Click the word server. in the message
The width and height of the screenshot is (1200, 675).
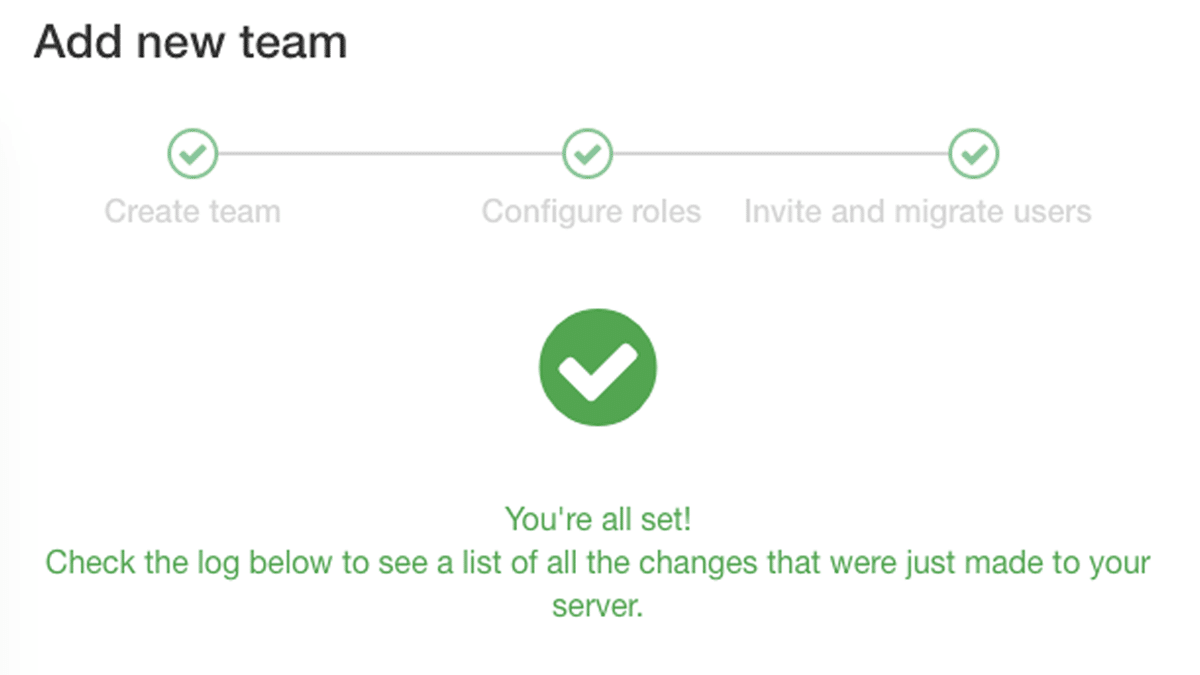(598, 606)
